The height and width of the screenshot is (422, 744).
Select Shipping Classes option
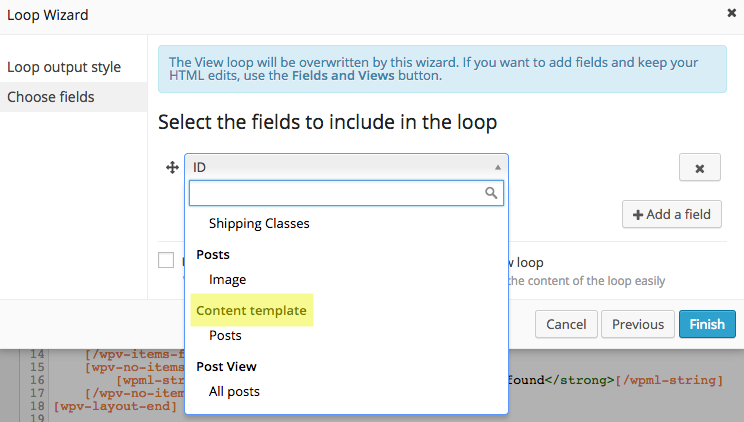tap(259, 224)
